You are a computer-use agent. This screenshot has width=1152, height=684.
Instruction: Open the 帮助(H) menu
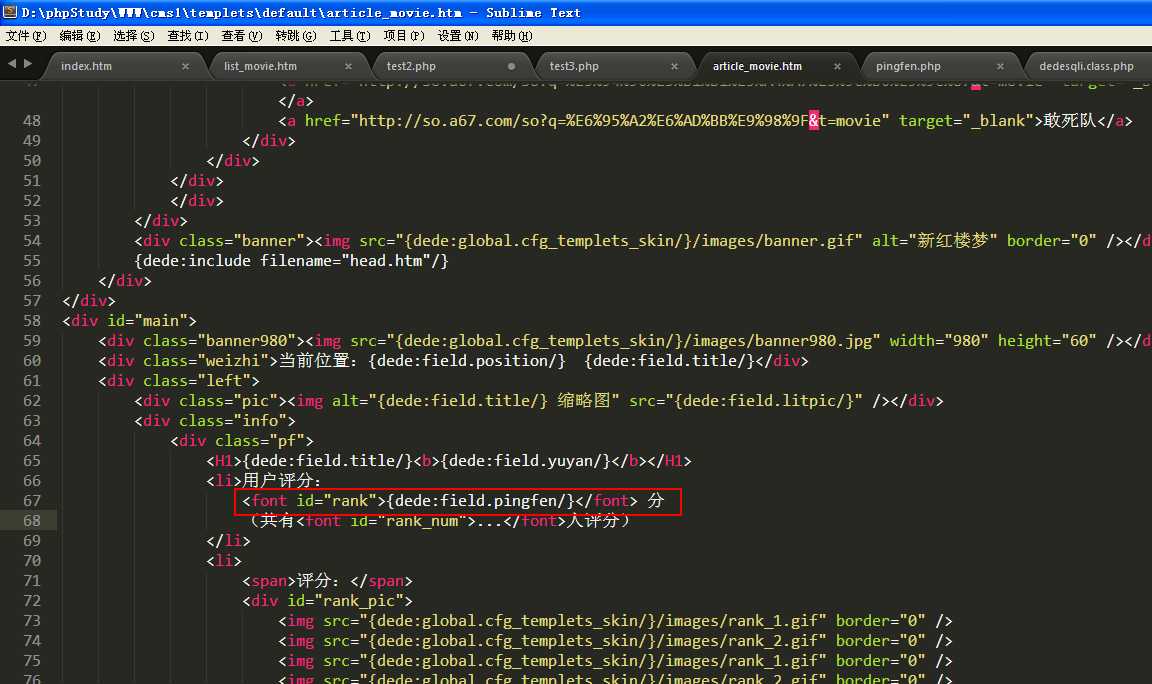coord(512,35)
